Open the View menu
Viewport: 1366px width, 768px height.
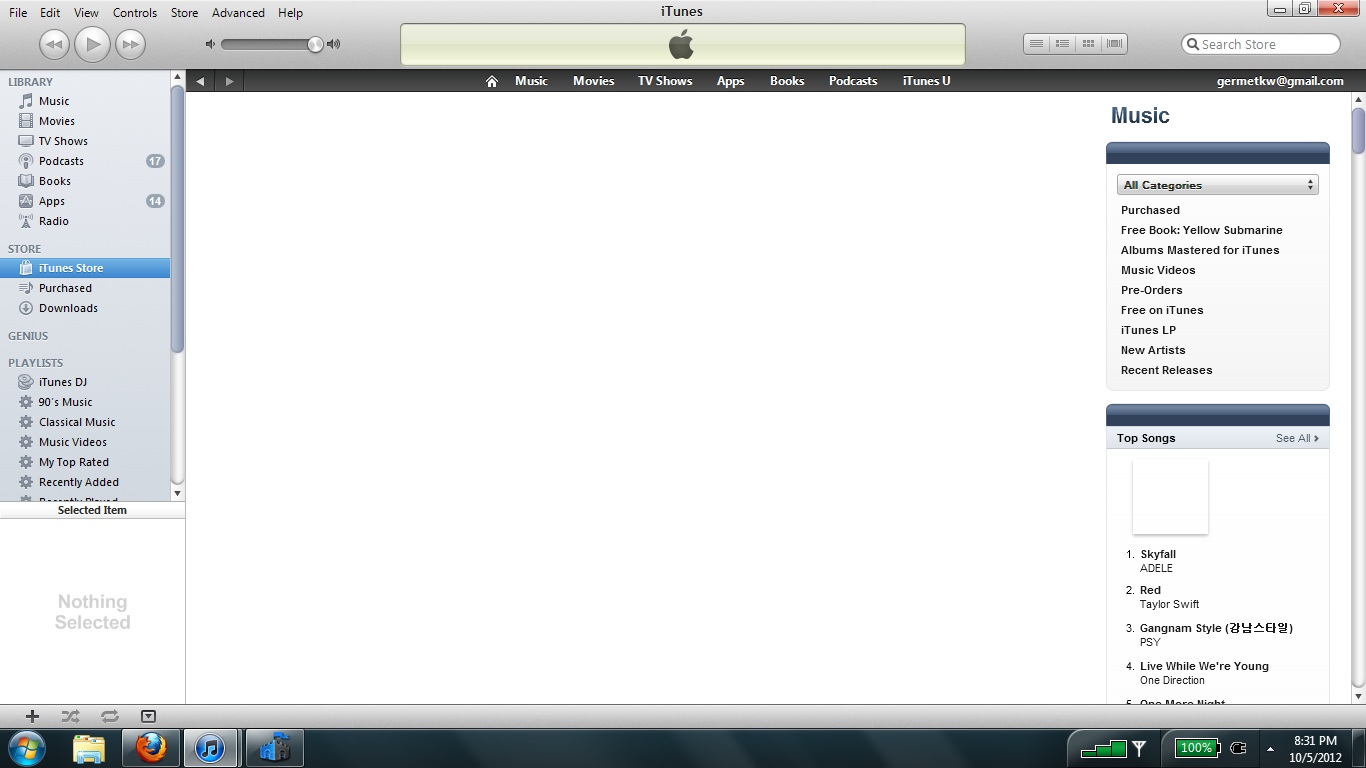pyautogui.click(x=86, y=13)
